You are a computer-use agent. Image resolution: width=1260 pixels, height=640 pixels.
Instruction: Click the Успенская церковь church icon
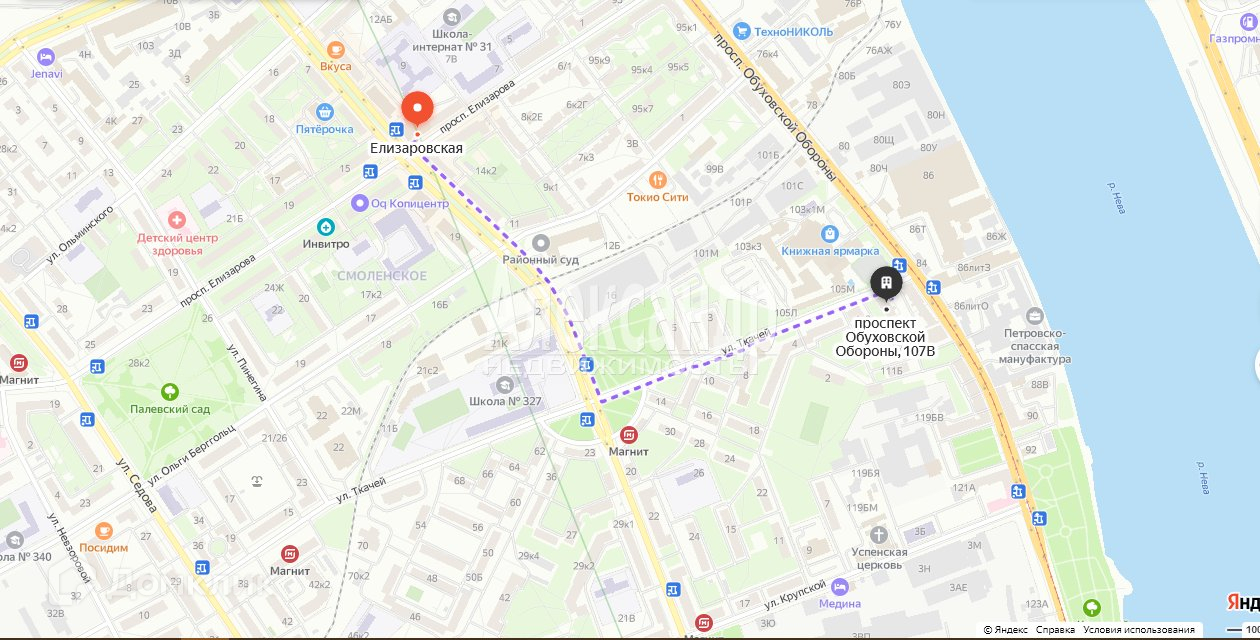point(879,535)
